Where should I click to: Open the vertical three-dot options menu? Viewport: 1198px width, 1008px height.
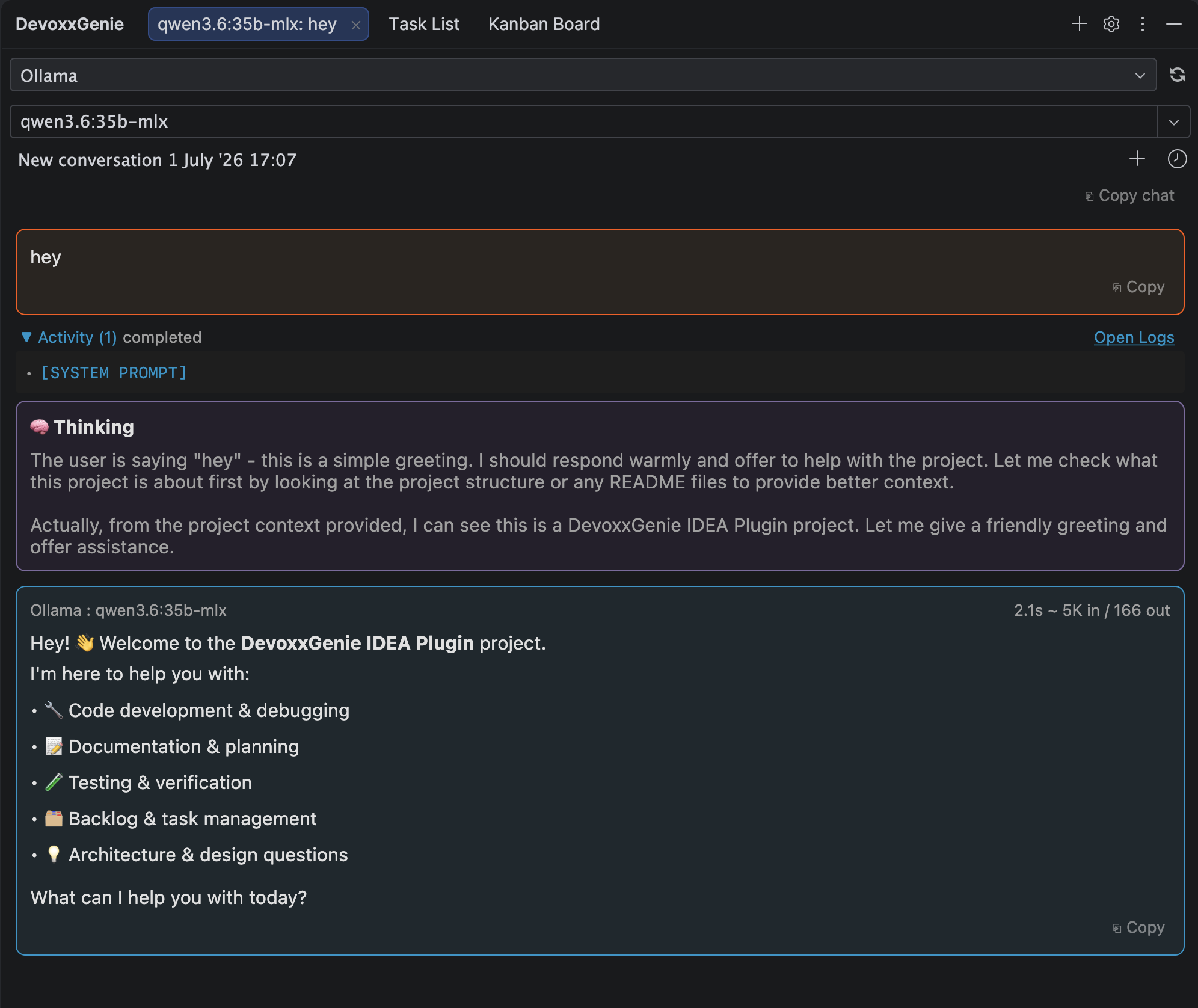(1143, 24)
